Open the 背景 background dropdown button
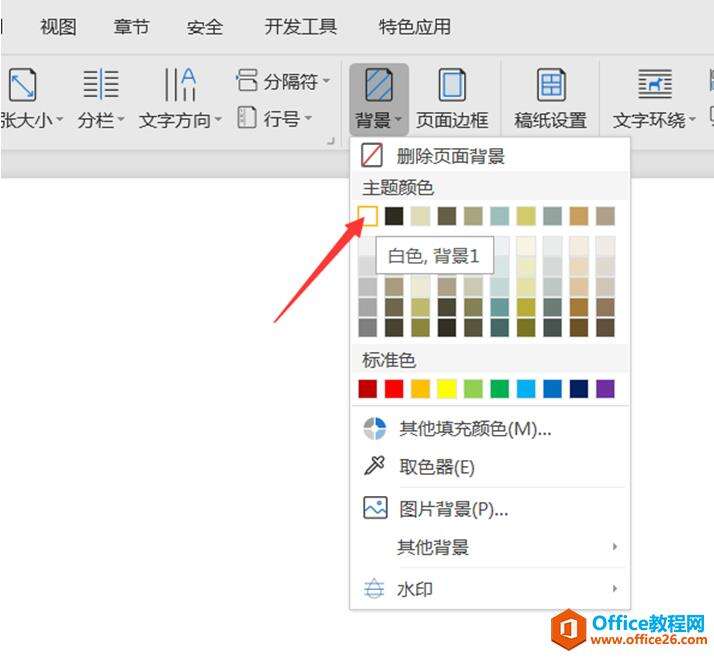 pos(378,99)
